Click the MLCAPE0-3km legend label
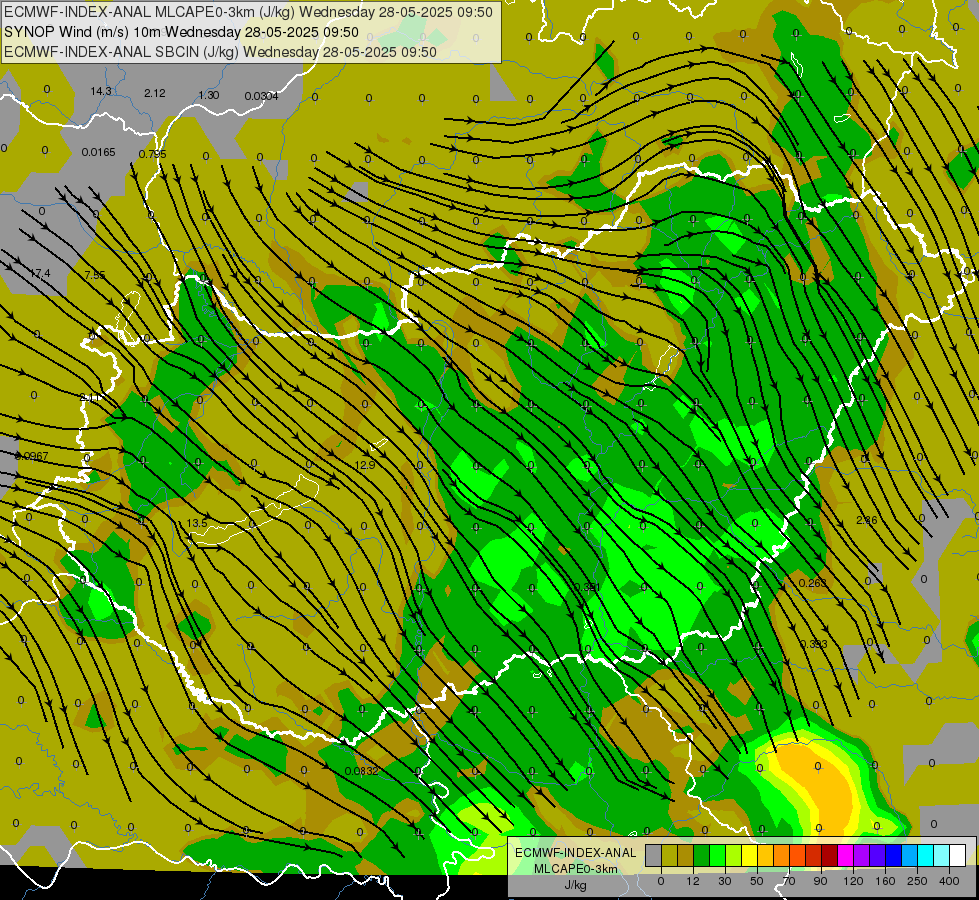The width and height of the screenshot is (979, 900). [575, 869]
